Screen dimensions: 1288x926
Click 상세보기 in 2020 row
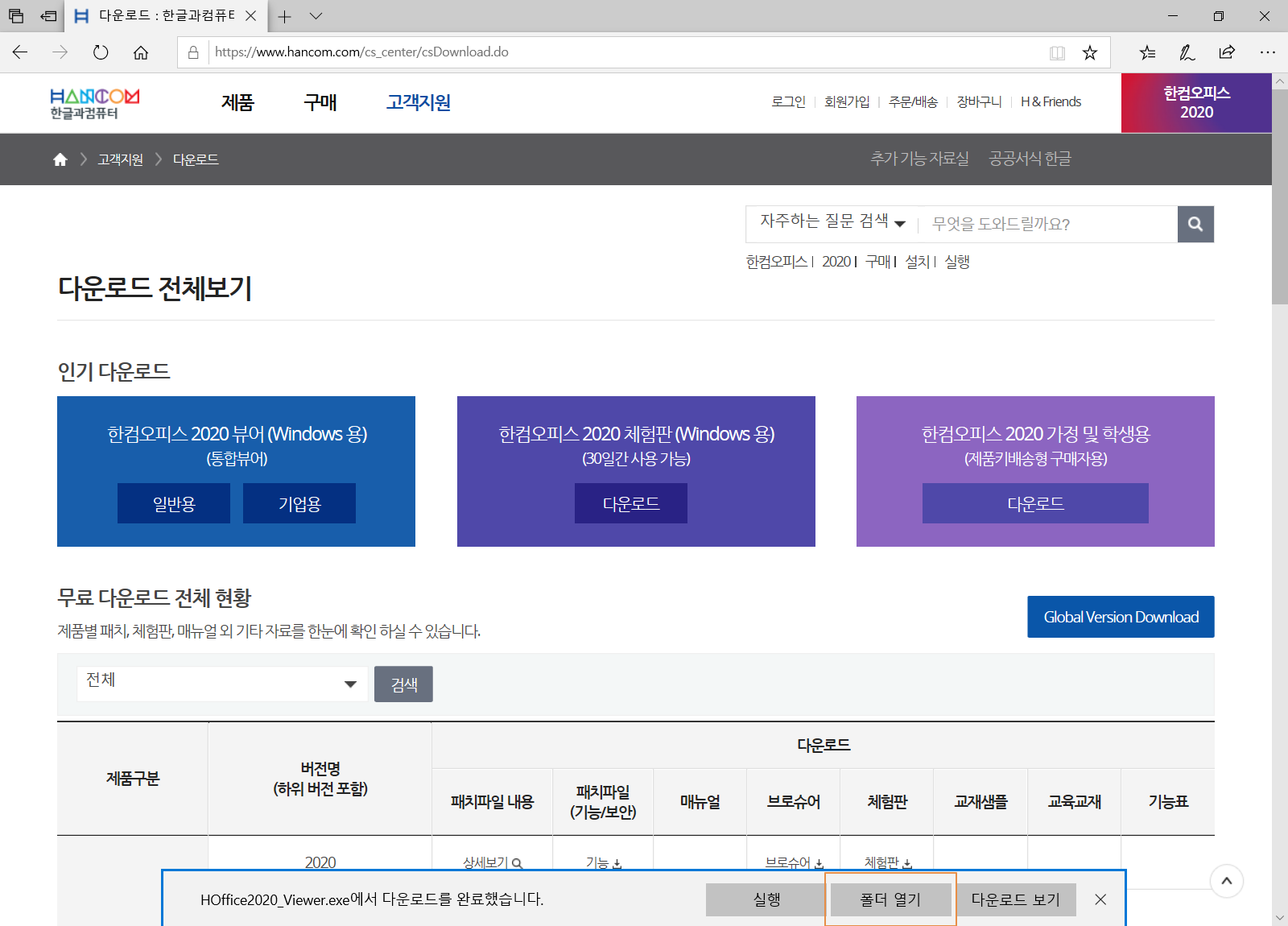(x=493, y=862)
